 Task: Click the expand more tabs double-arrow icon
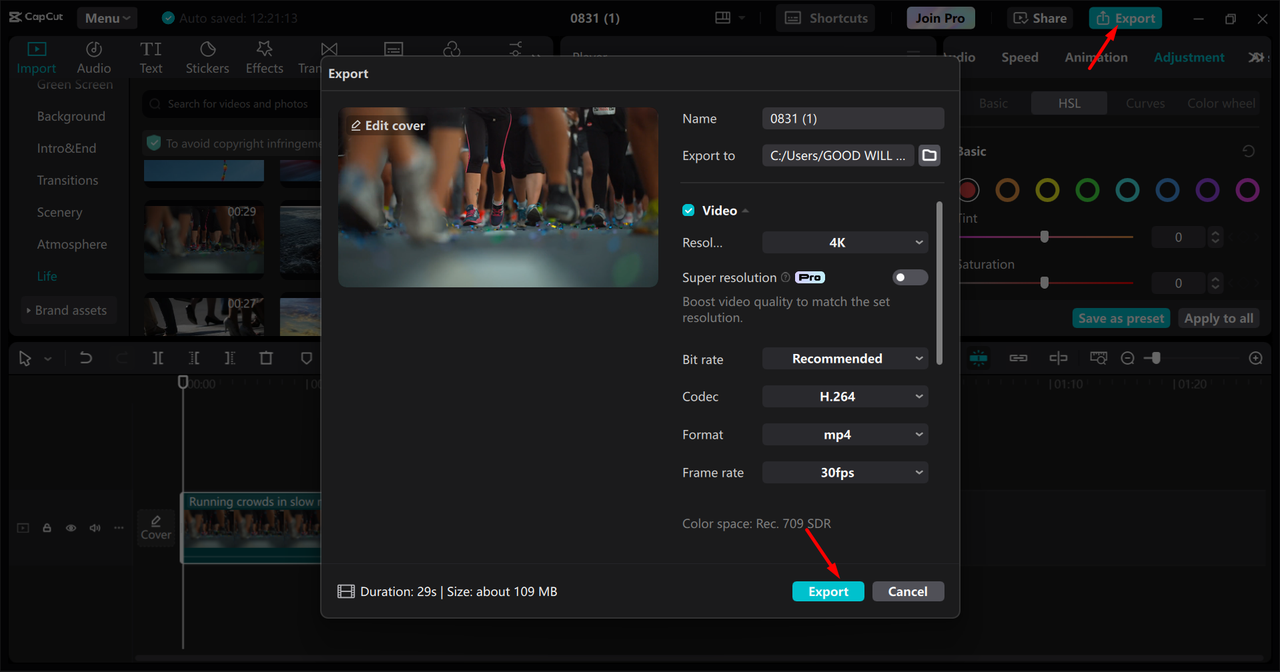(x=1257, y=58)
